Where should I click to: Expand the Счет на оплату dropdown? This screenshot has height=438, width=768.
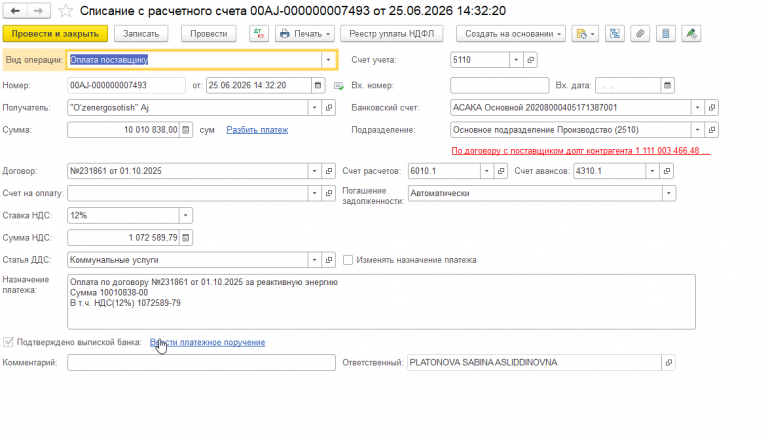(x=314, y=193)
